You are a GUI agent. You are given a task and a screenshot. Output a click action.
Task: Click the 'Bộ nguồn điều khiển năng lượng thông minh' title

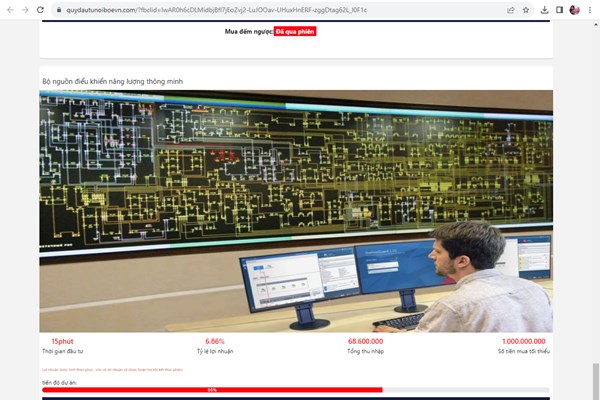coord(112,81)
